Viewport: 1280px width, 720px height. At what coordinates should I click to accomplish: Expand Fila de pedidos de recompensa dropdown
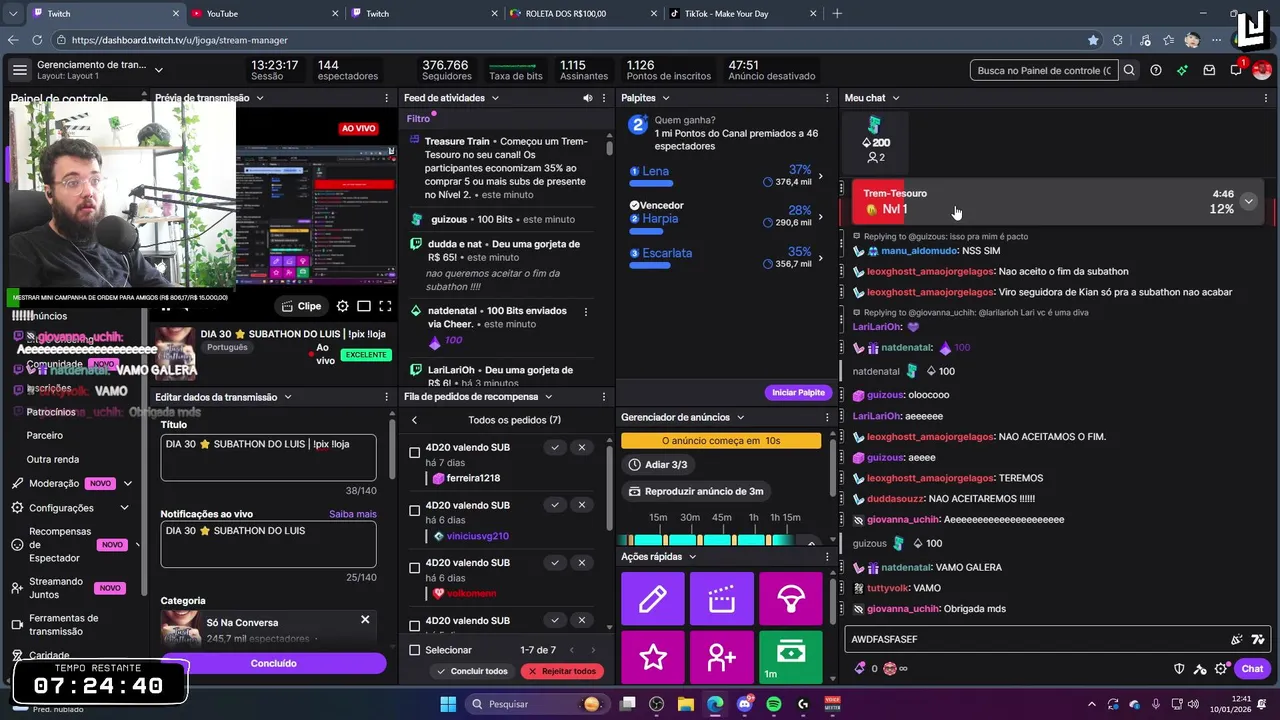[549, 397]
